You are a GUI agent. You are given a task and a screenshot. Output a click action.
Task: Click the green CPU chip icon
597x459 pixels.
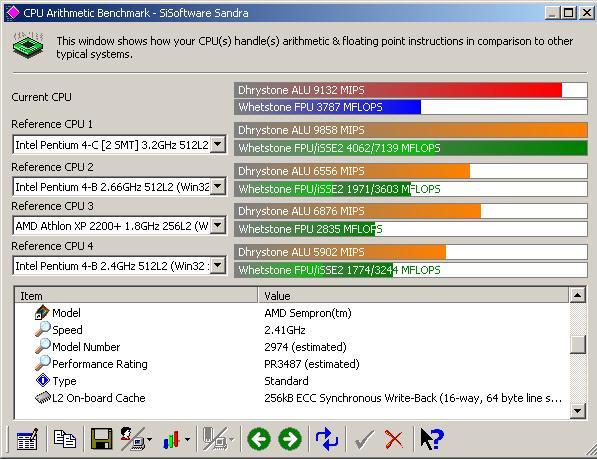pos(28,46)
